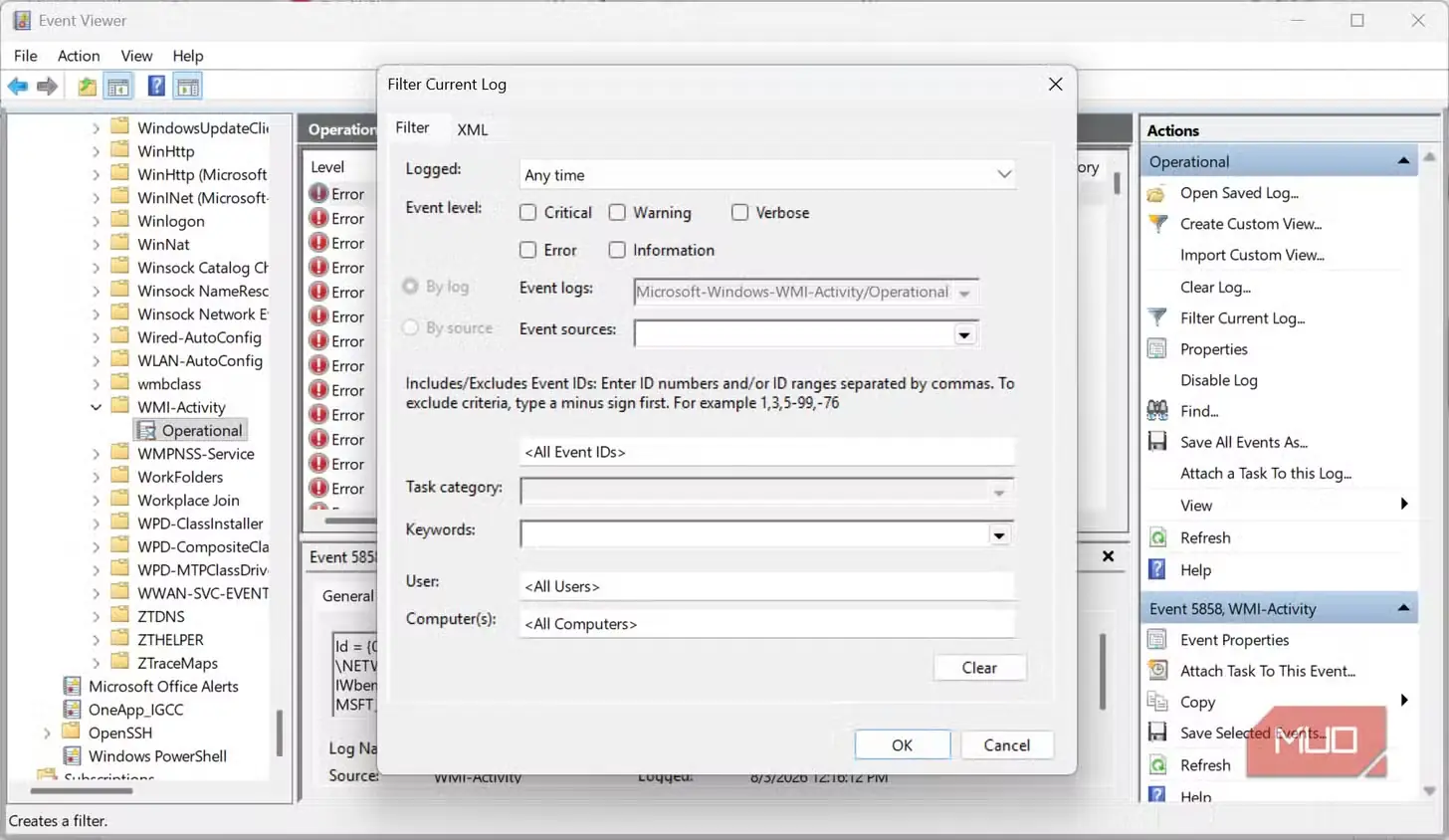Image resolution: width=1449 pixels, height=840 pixels.
Task: Close the event details preview pane
Action: click(1108, 556)
